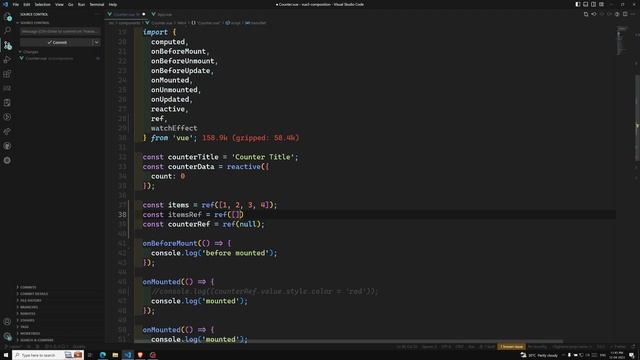Open the Explorer view in activity bar
The image size is (640, 360).
tap(7, 17)
